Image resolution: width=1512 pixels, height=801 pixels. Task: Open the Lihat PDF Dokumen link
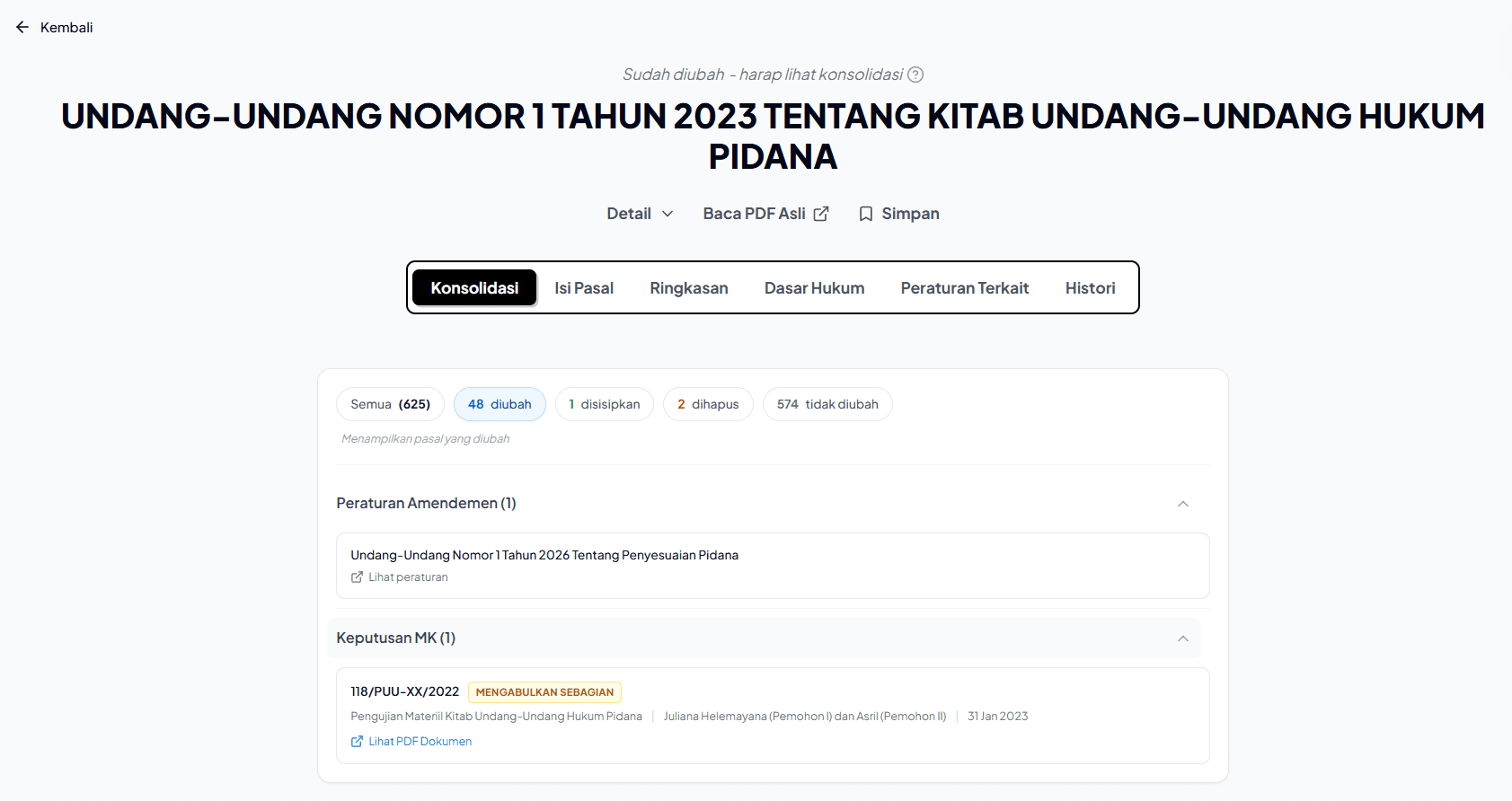point(420,742)
